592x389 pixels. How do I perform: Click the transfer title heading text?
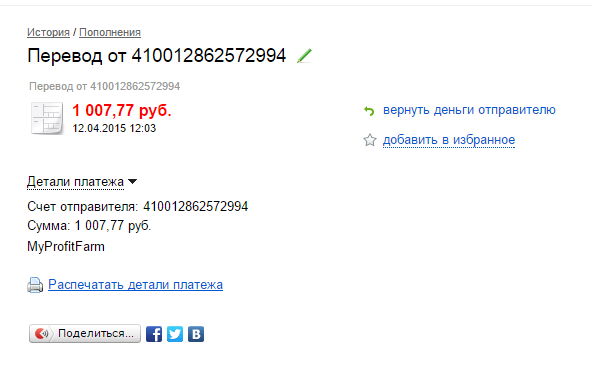coord(157,56)
